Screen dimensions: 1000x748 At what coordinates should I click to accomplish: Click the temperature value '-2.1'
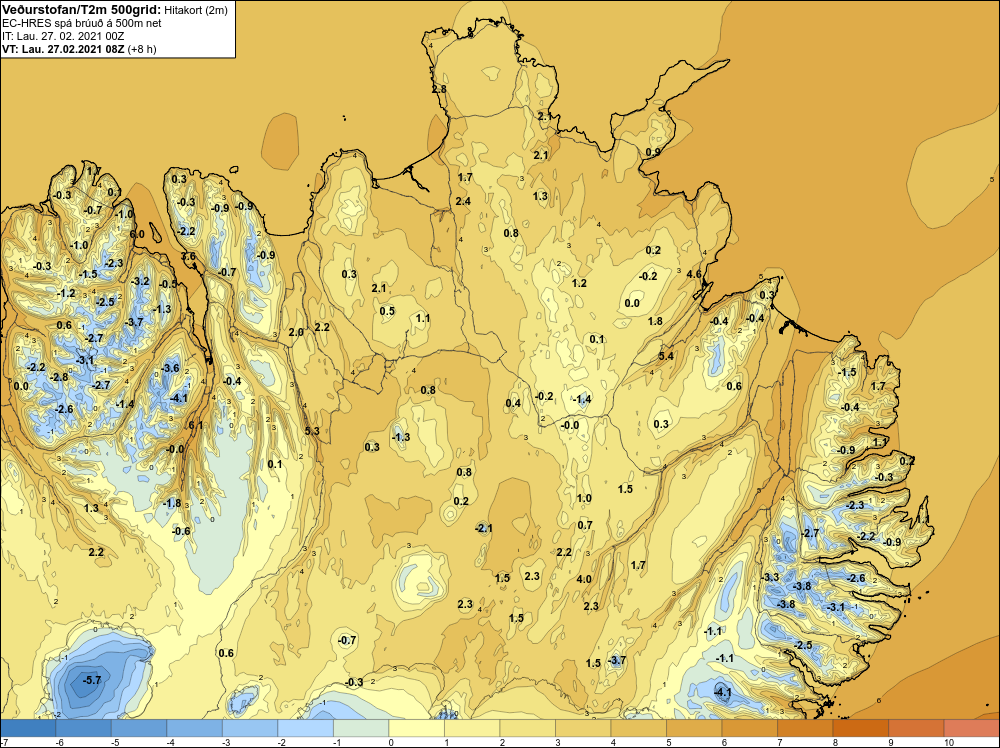(484, 528)
